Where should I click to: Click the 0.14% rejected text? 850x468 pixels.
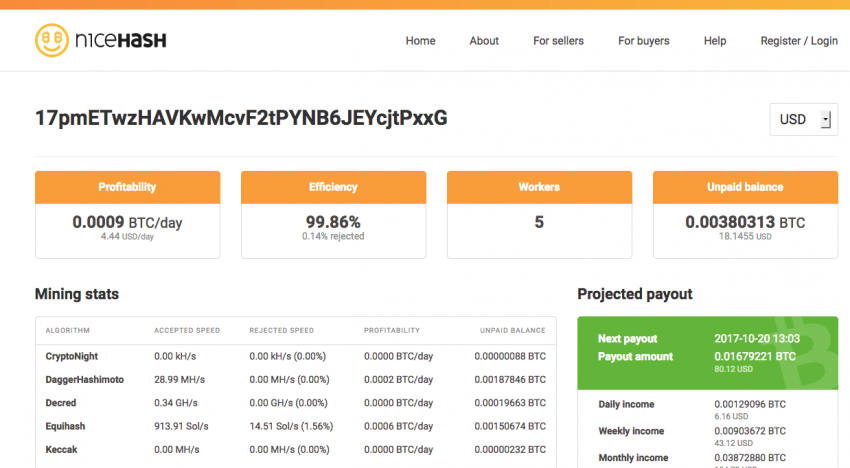tap(333, 236)
